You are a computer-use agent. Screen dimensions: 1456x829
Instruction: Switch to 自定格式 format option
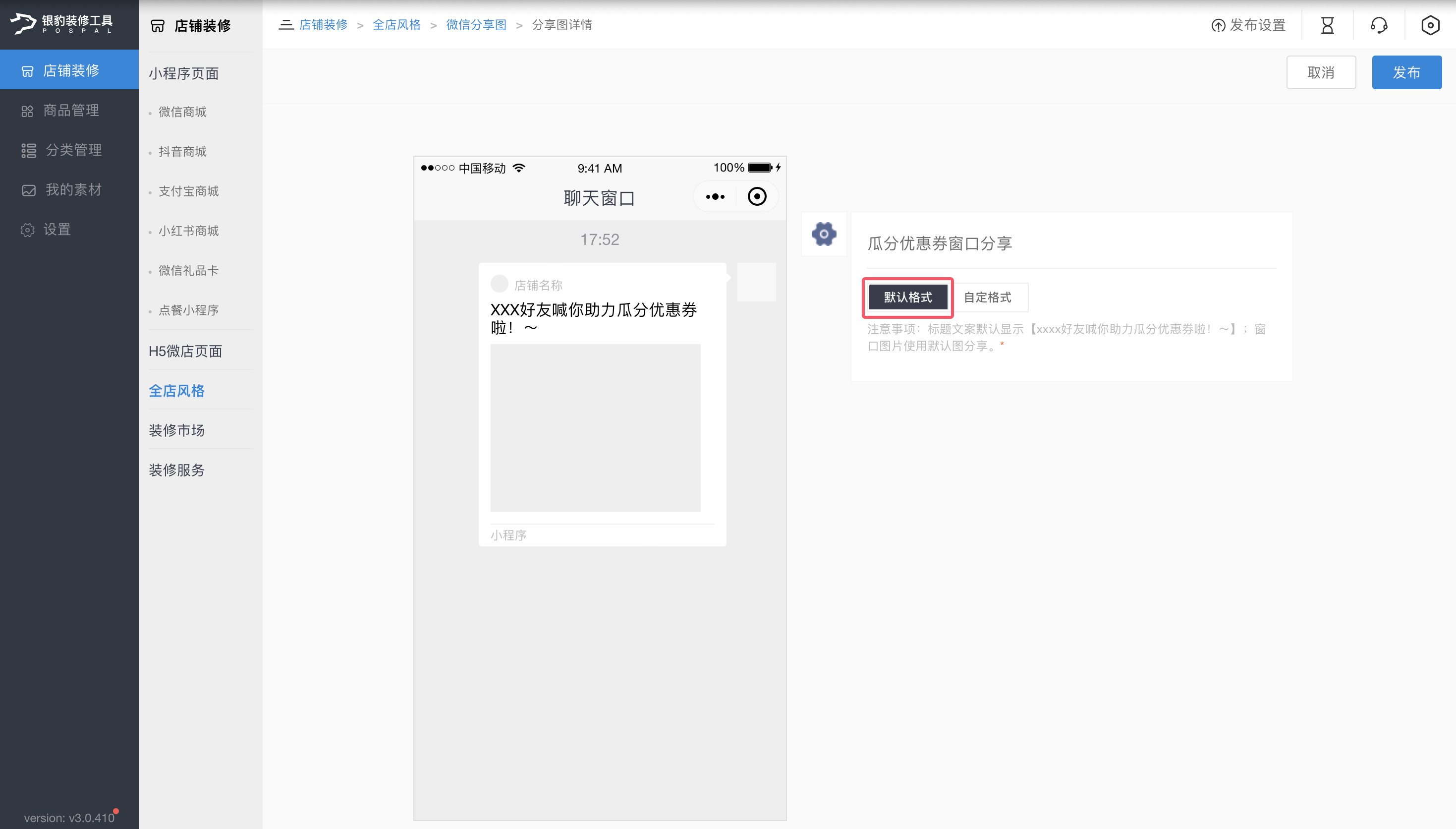(x=987, y=297)
